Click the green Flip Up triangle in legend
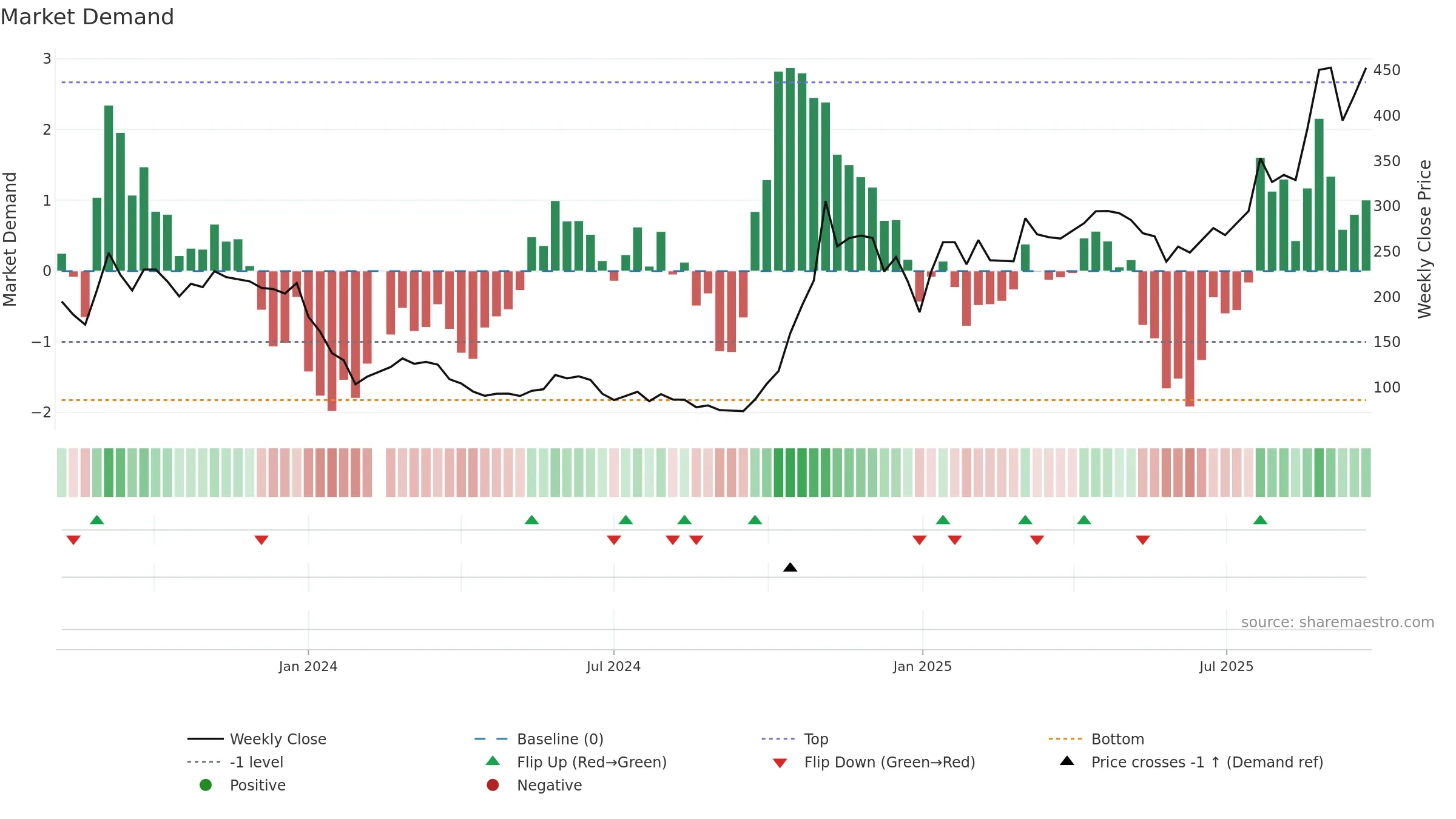 point(493,761)
